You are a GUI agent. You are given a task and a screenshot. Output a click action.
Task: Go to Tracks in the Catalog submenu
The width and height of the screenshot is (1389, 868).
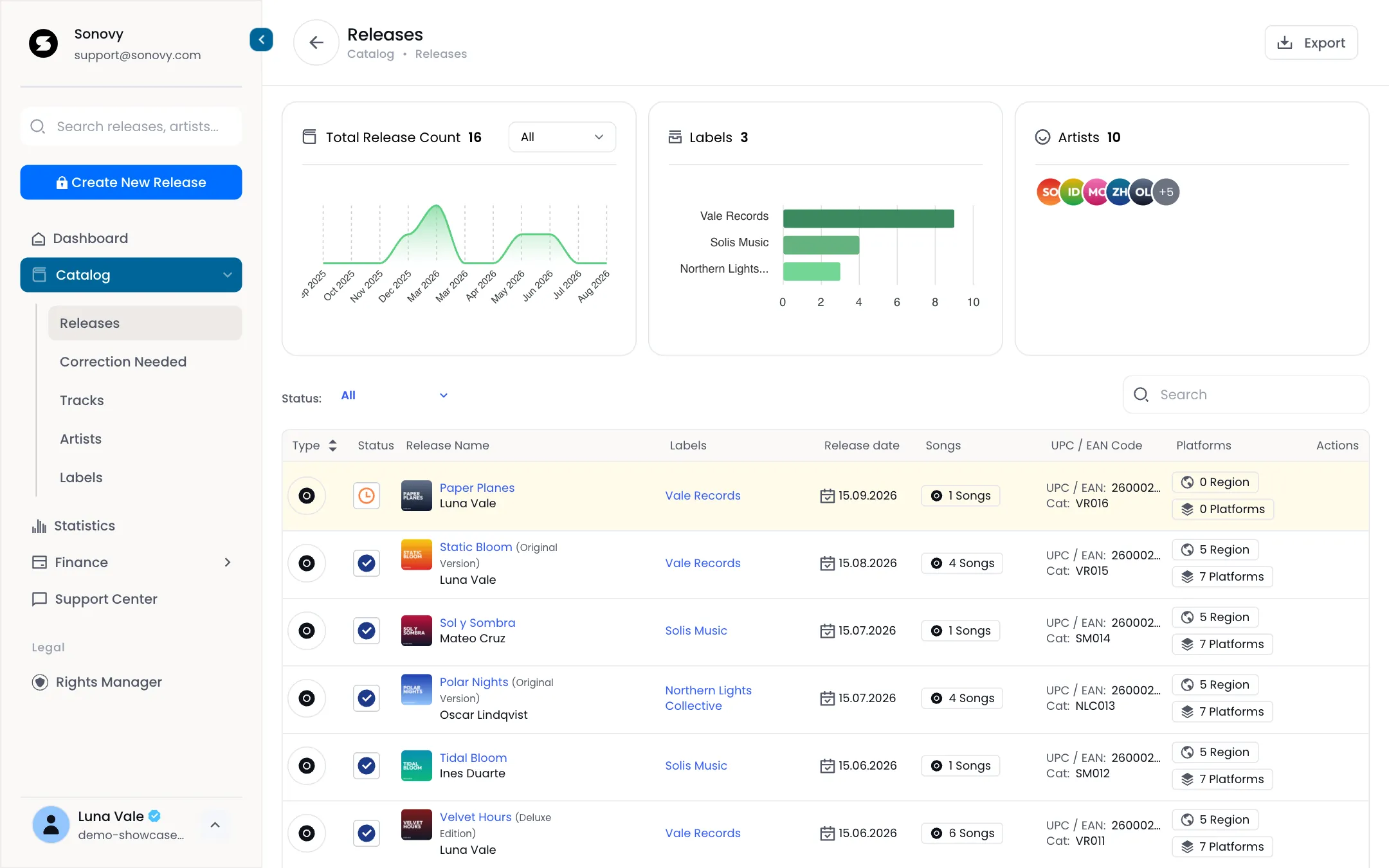click(82, 401)
